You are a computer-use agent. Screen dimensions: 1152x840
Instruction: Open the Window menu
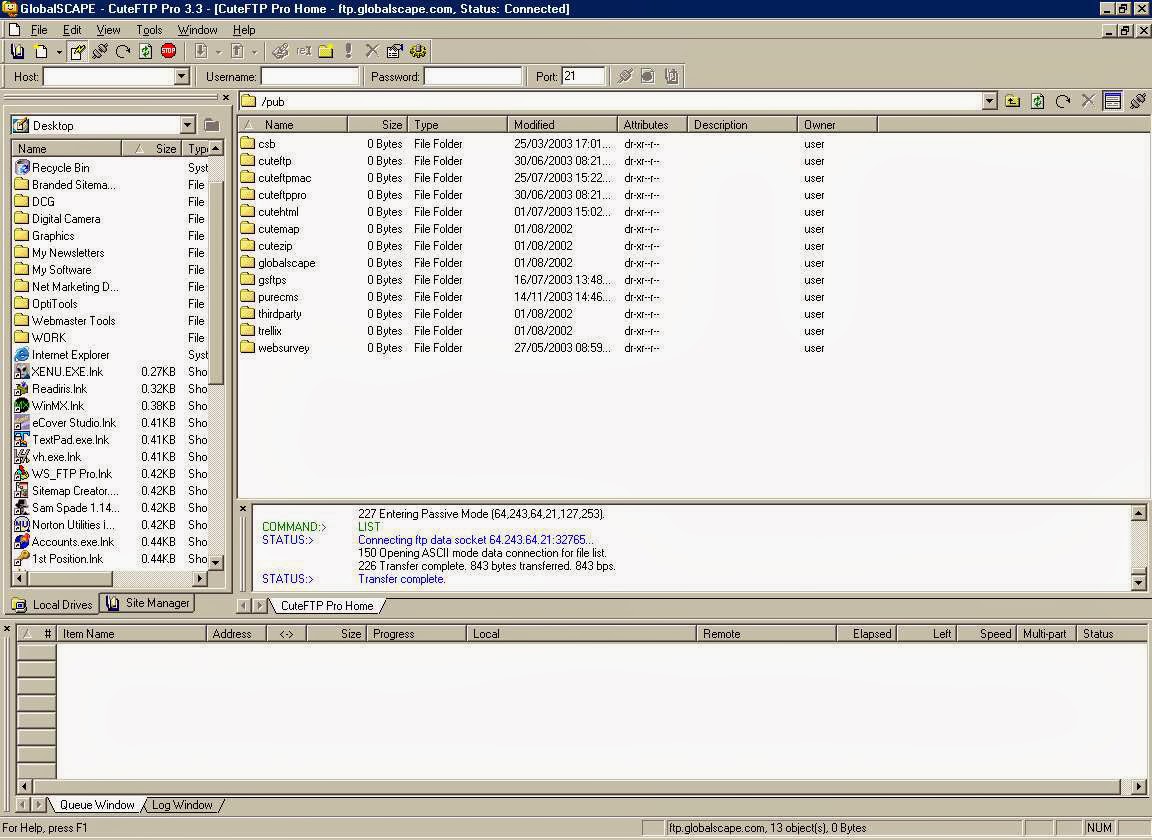pyautogui.click(x=198, y=30)
